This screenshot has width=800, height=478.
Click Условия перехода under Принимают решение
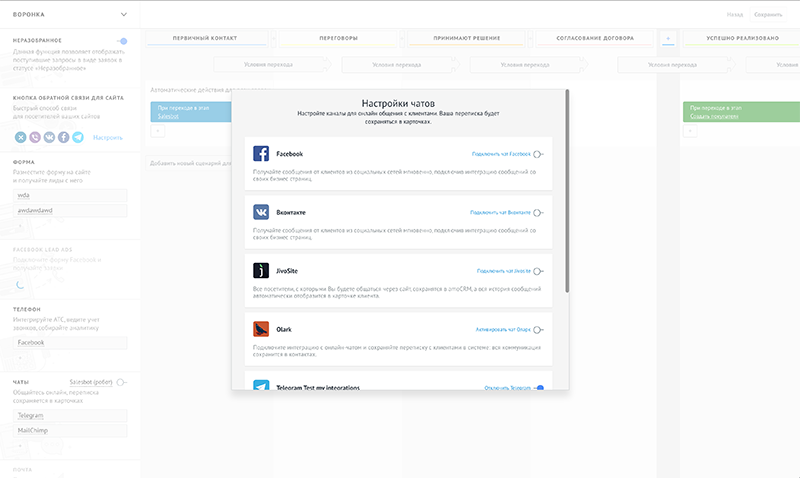[x=529, y=65]
